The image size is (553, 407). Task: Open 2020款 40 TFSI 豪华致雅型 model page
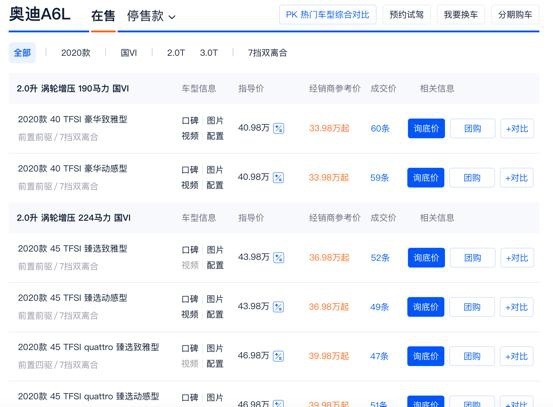72,119
